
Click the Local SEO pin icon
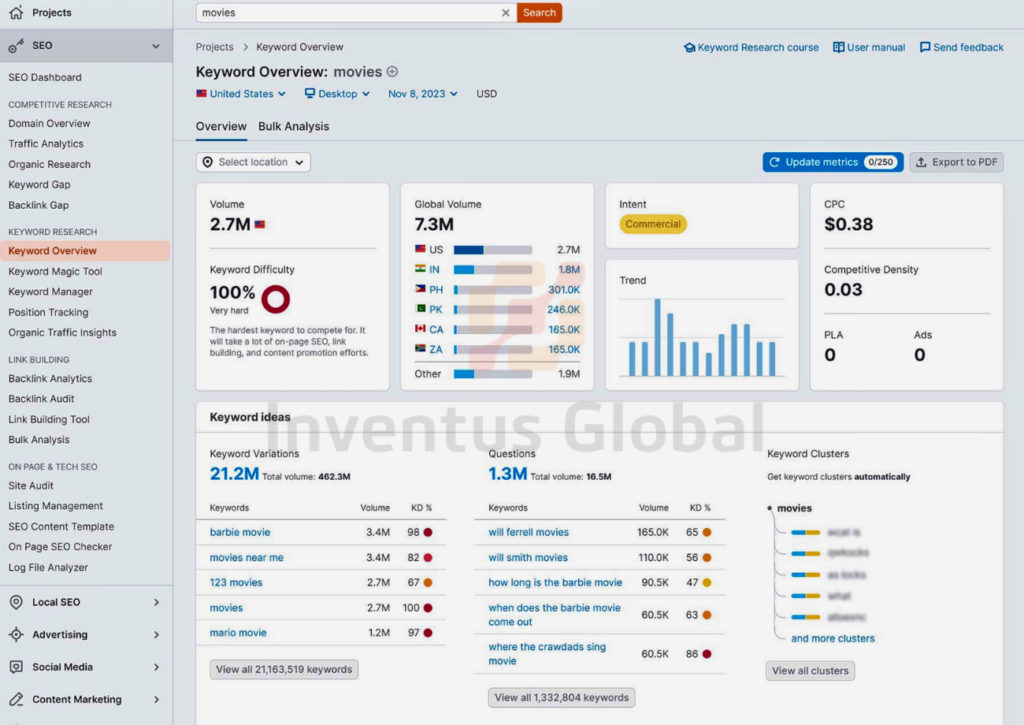(16, 602)
